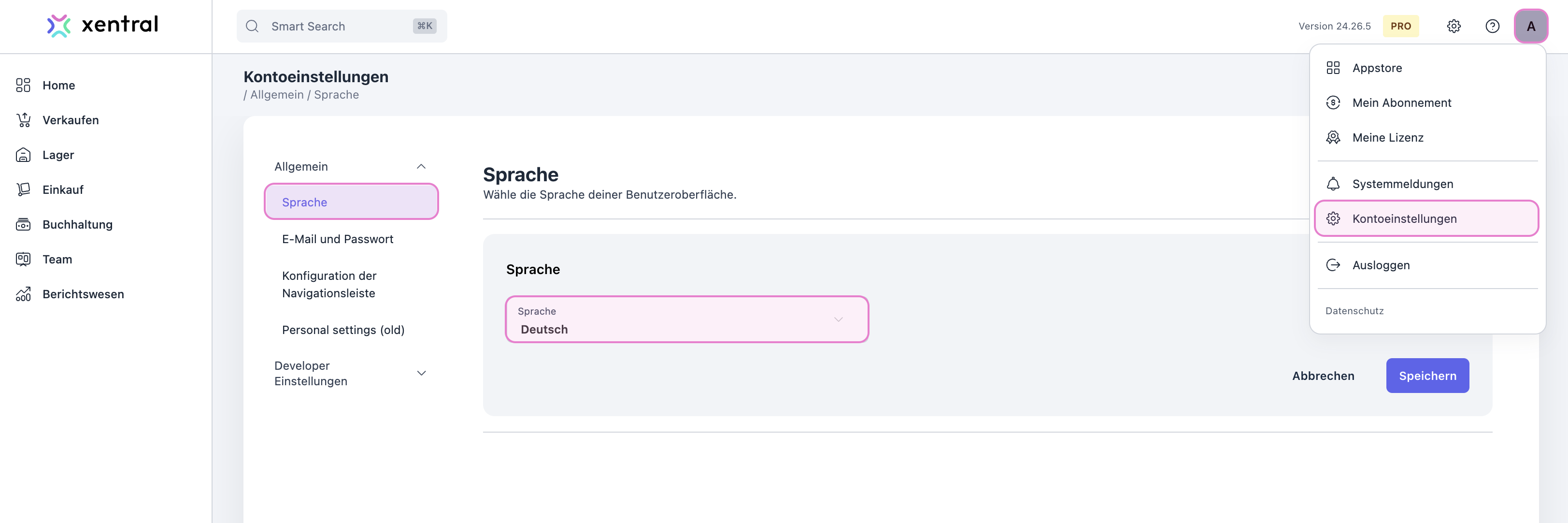Image resolution: width=1568 pixels, height=523 pixels.
Task: Open the Team sidebar entry
Action: tap(57, 260)
